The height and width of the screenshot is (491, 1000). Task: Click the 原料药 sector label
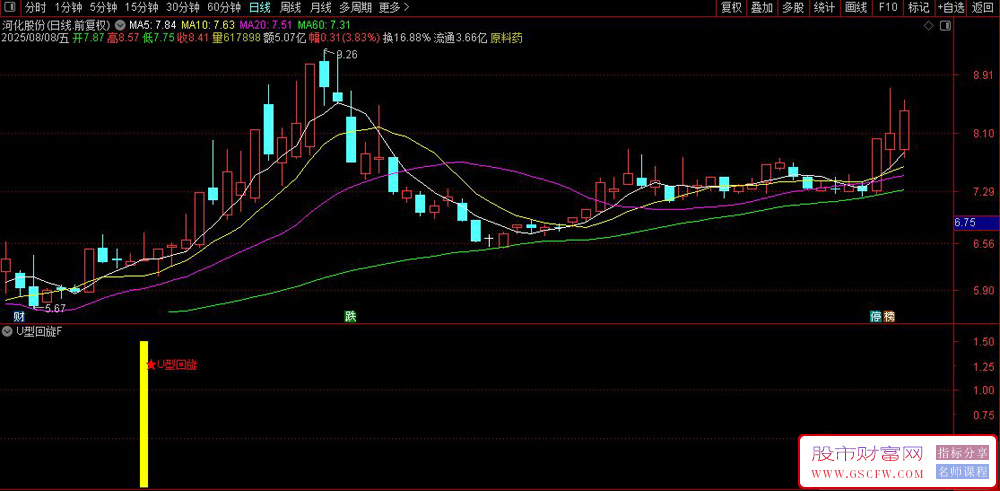(x=506, y=38)
